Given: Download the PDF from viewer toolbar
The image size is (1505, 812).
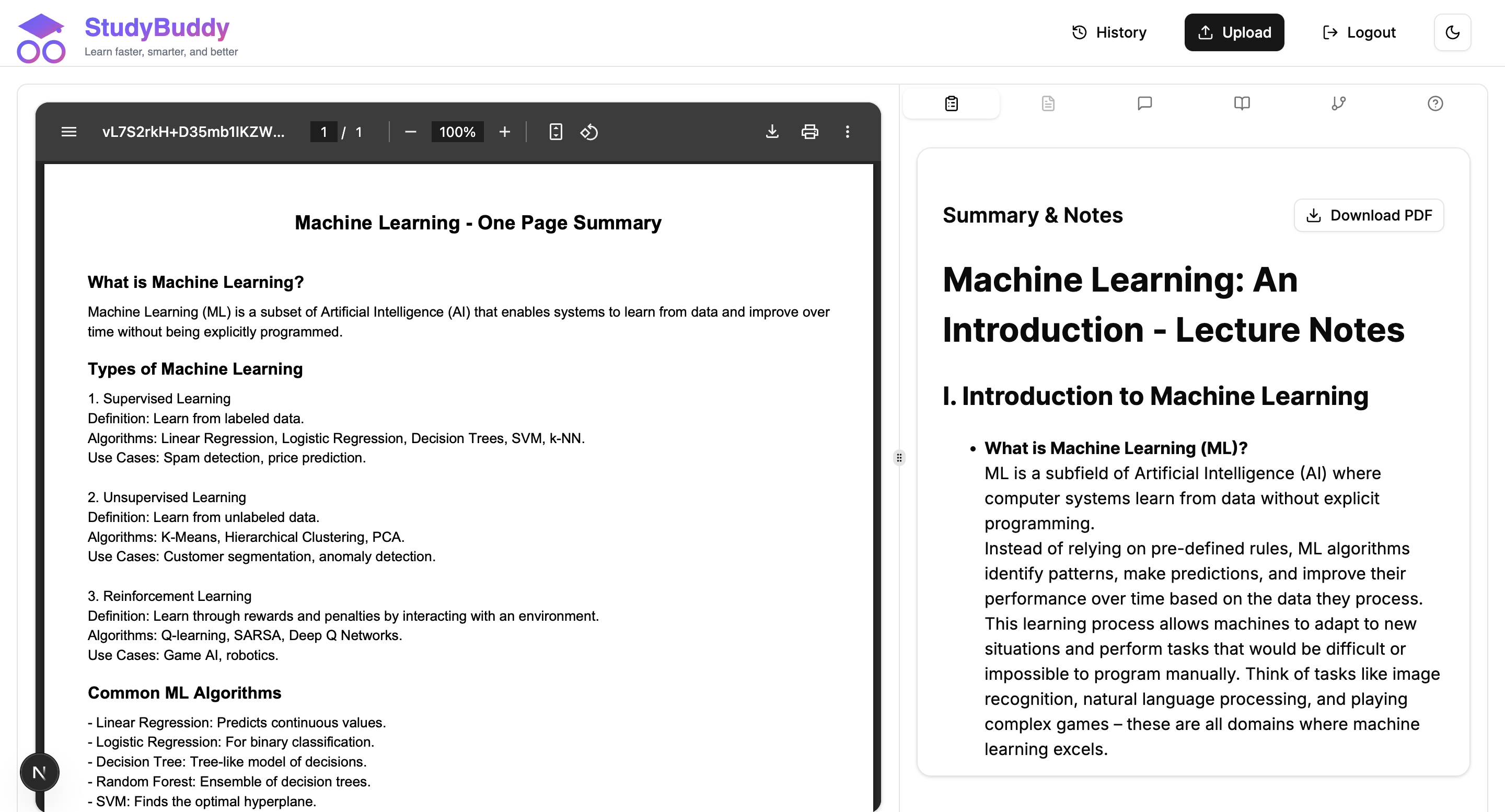Looking at the screenshot, I should pyautogui.click(x=772, y=132).
